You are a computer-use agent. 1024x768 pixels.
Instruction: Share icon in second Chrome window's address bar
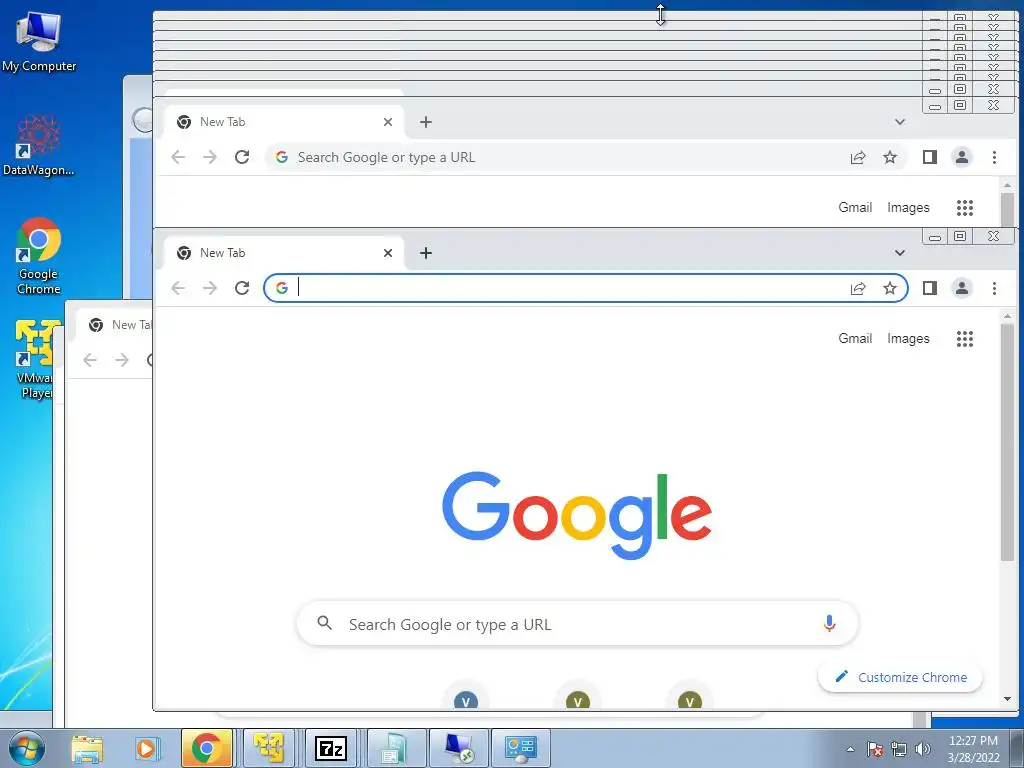coord(858,157)
